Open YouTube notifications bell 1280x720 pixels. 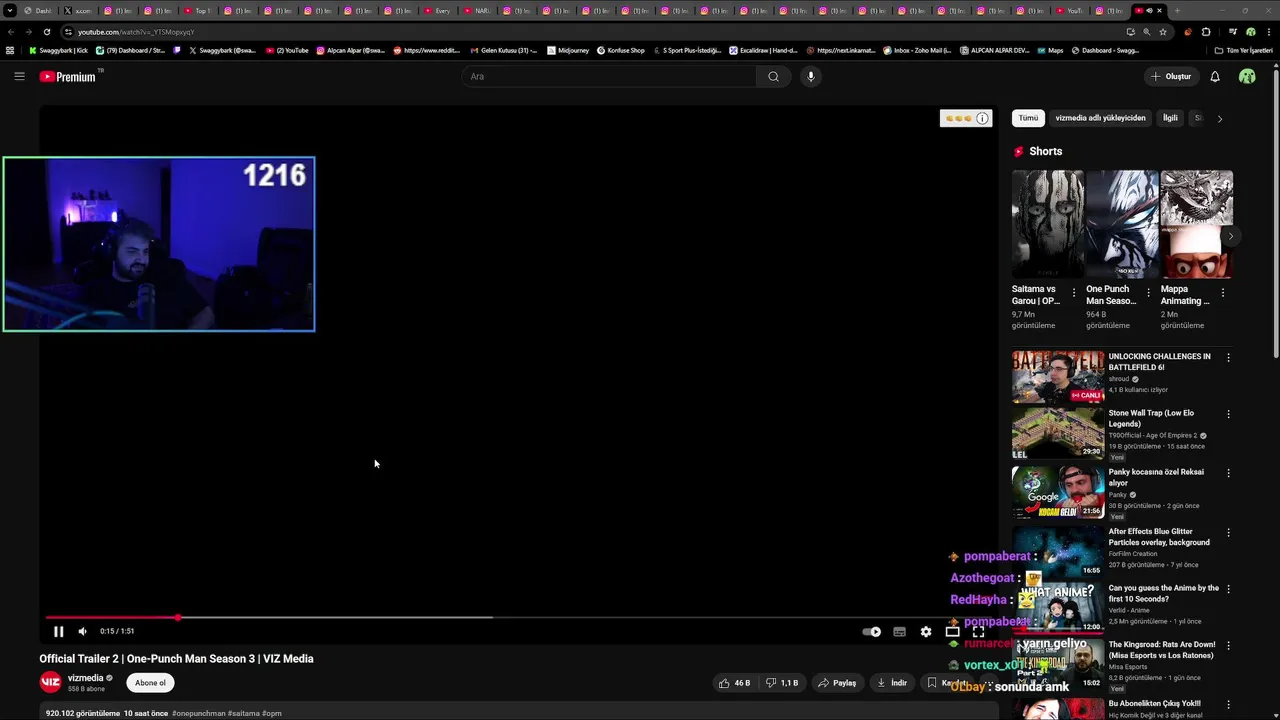[1215, 76]
